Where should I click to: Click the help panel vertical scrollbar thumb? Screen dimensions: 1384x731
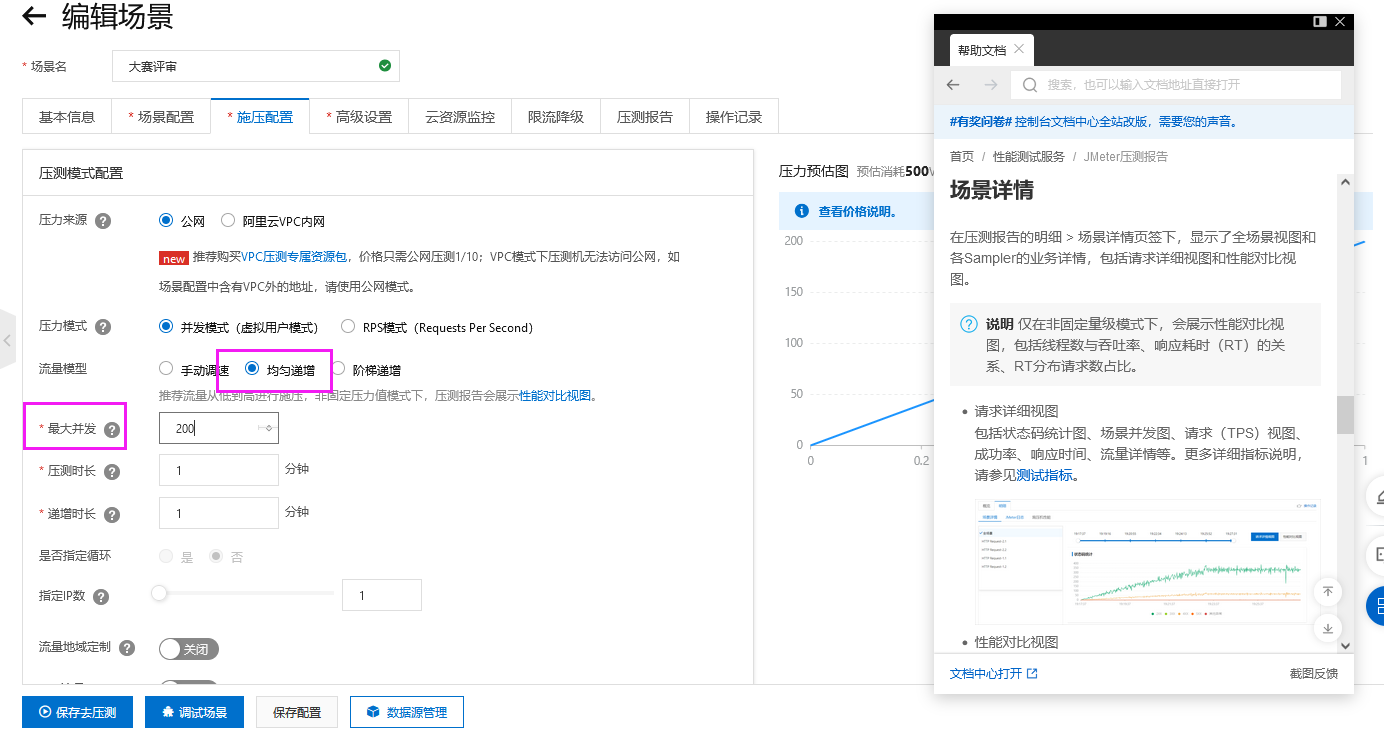[1345, 415]
